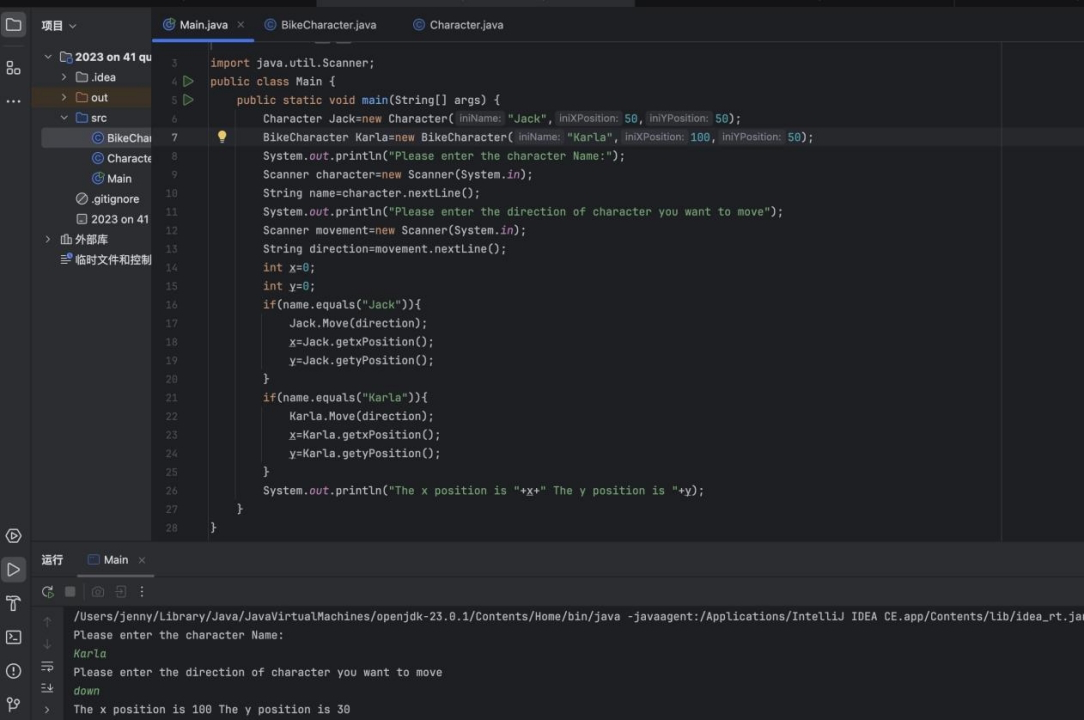1084x720 pixels.
Task: Click the green run gutter arrow beside main method
Action: [x=188, y=100]
